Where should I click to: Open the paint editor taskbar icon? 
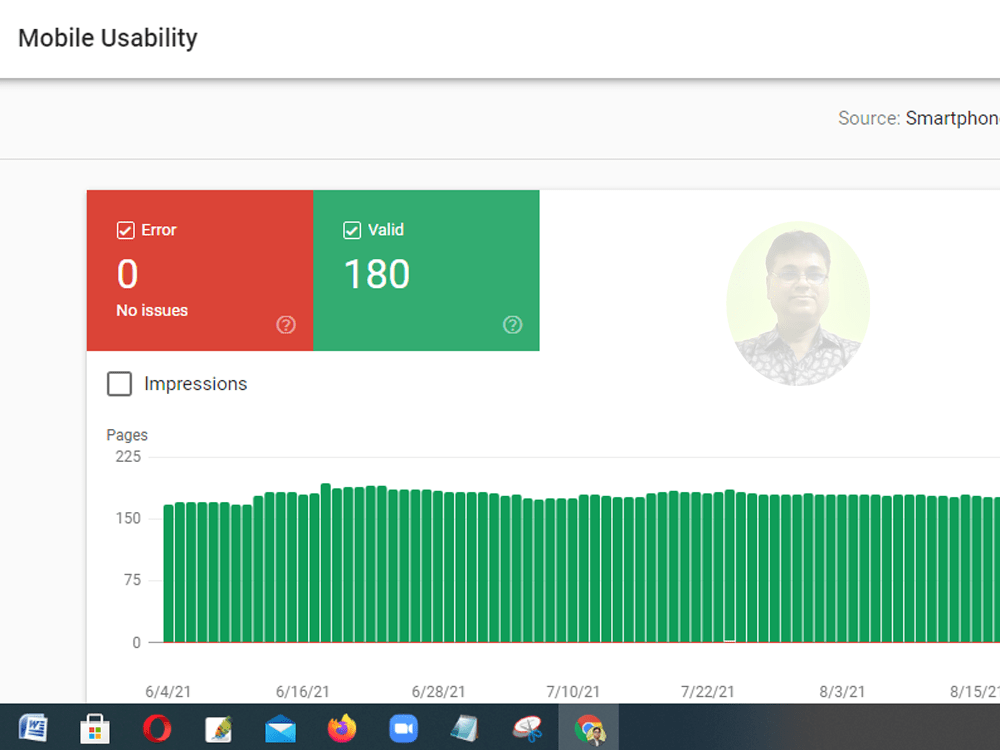coord(219,729)
